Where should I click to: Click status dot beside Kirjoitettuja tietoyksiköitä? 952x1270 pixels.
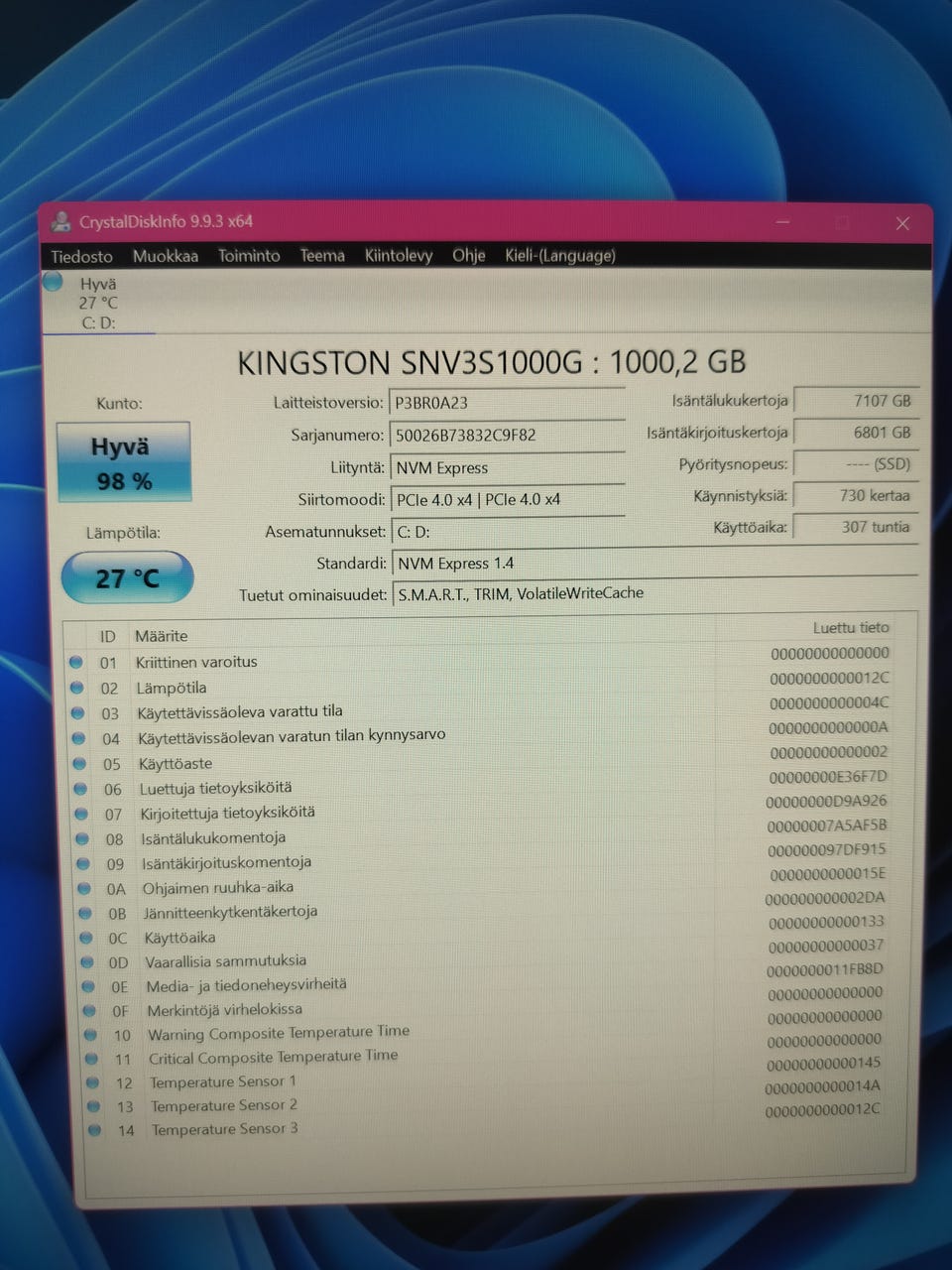[81, 814]
